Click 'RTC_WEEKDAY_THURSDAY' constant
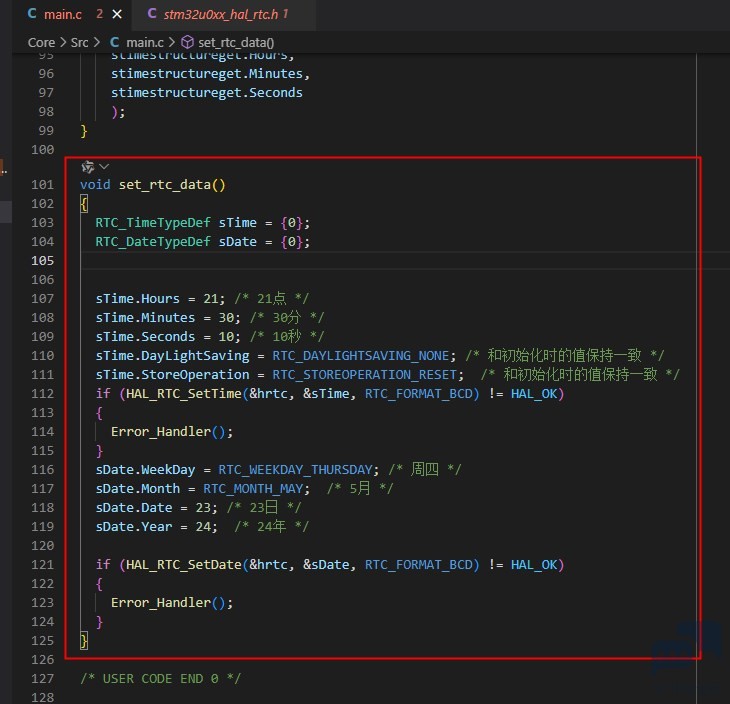 click(296, 470)
